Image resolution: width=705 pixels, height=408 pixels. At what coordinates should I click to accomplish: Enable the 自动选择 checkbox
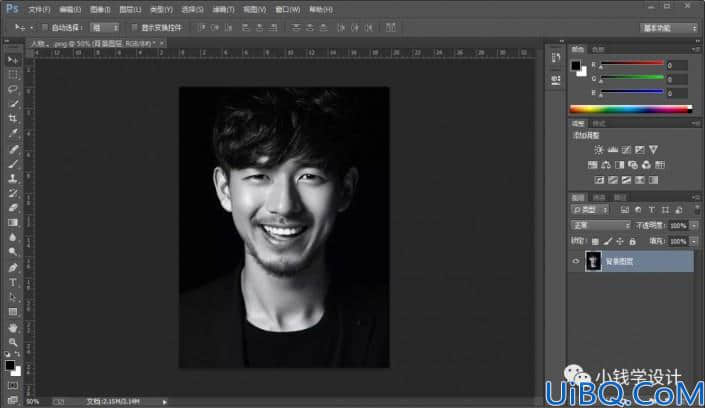coord(45,28)
